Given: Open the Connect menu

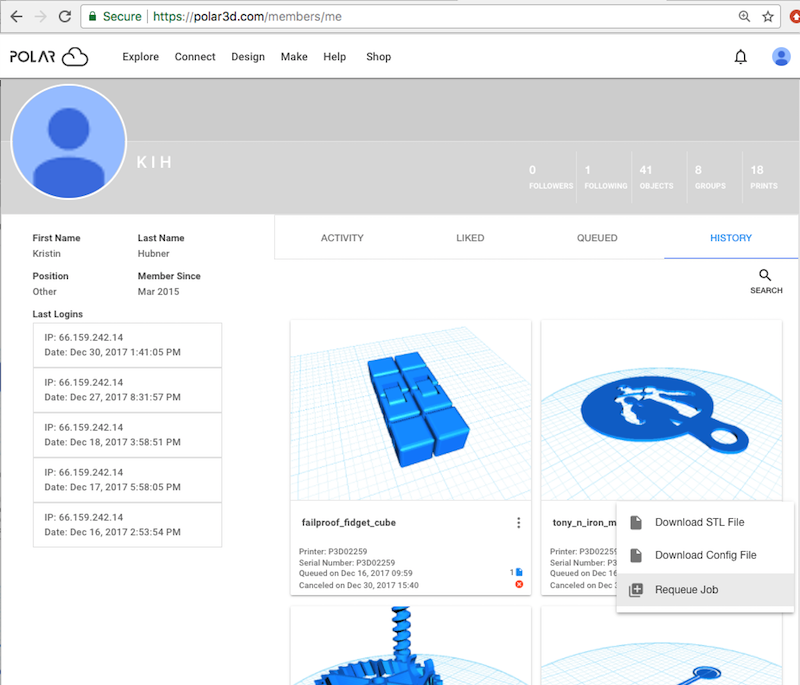Looking at the screenshot, I should click(x=195, y=57).
